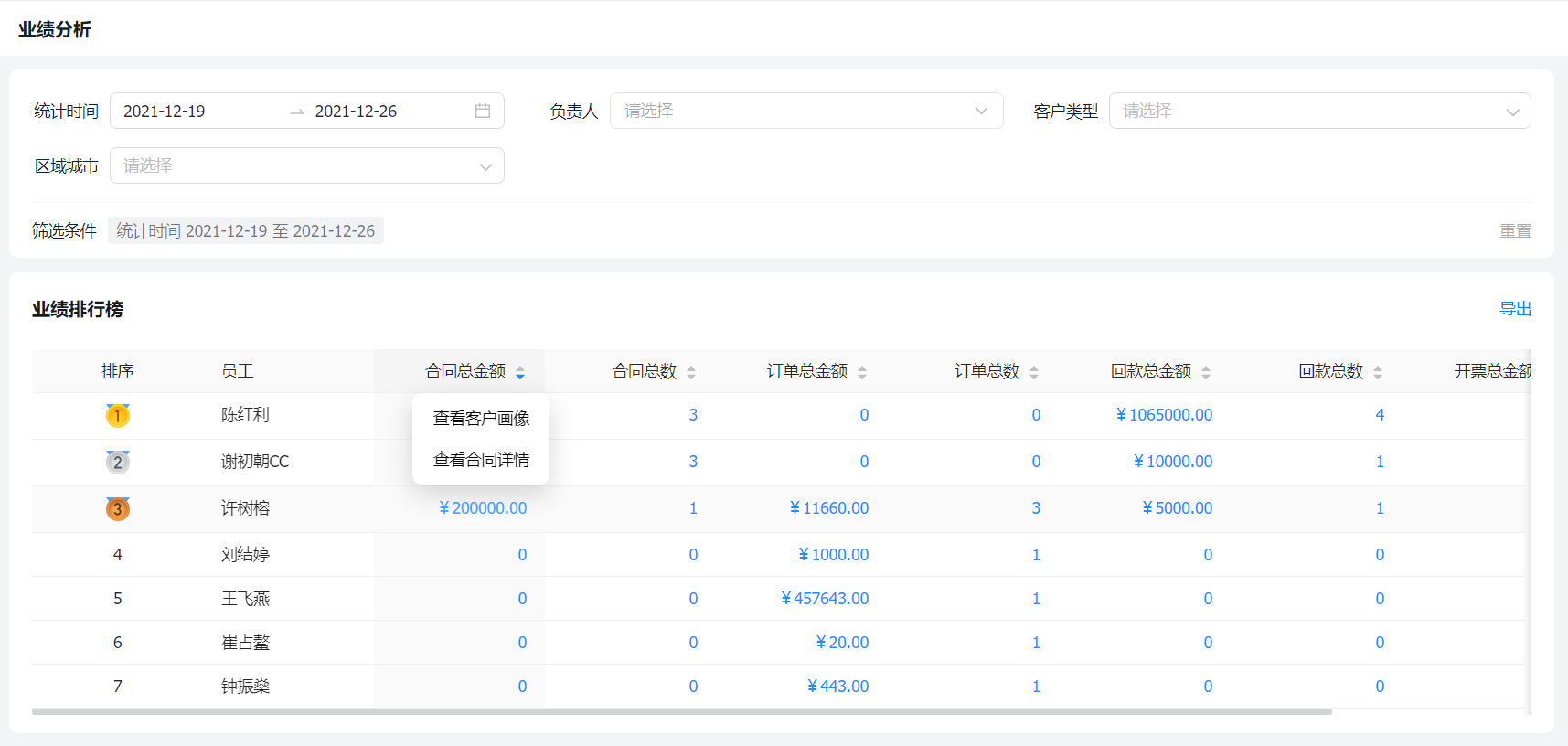Click 许树榕 order count 3
The image size is (1568, 746).
[x=1036, y=508]
